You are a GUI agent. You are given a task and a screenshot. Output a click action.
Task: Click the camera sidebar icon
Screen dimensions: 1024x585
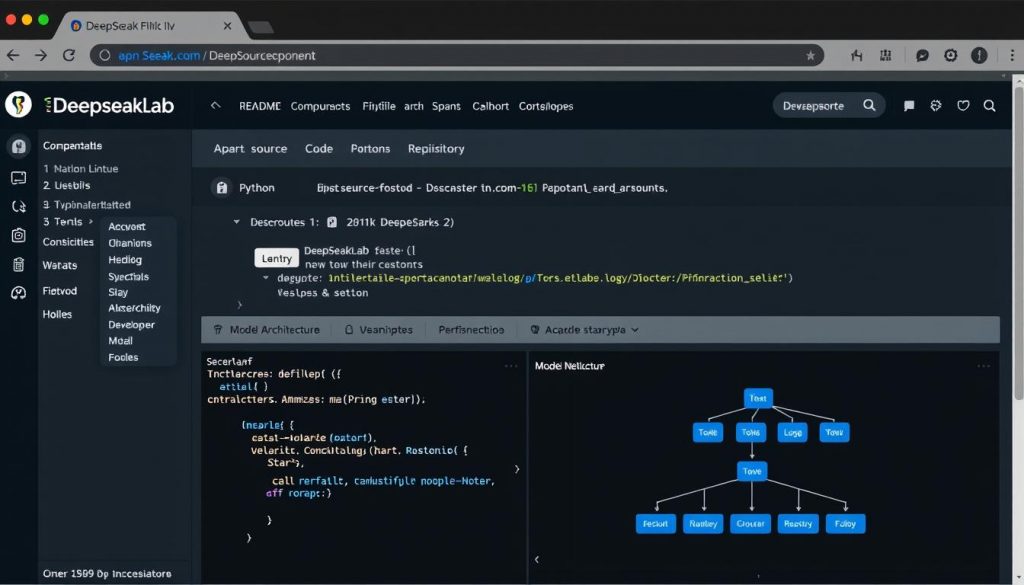(x=18, y=235)
